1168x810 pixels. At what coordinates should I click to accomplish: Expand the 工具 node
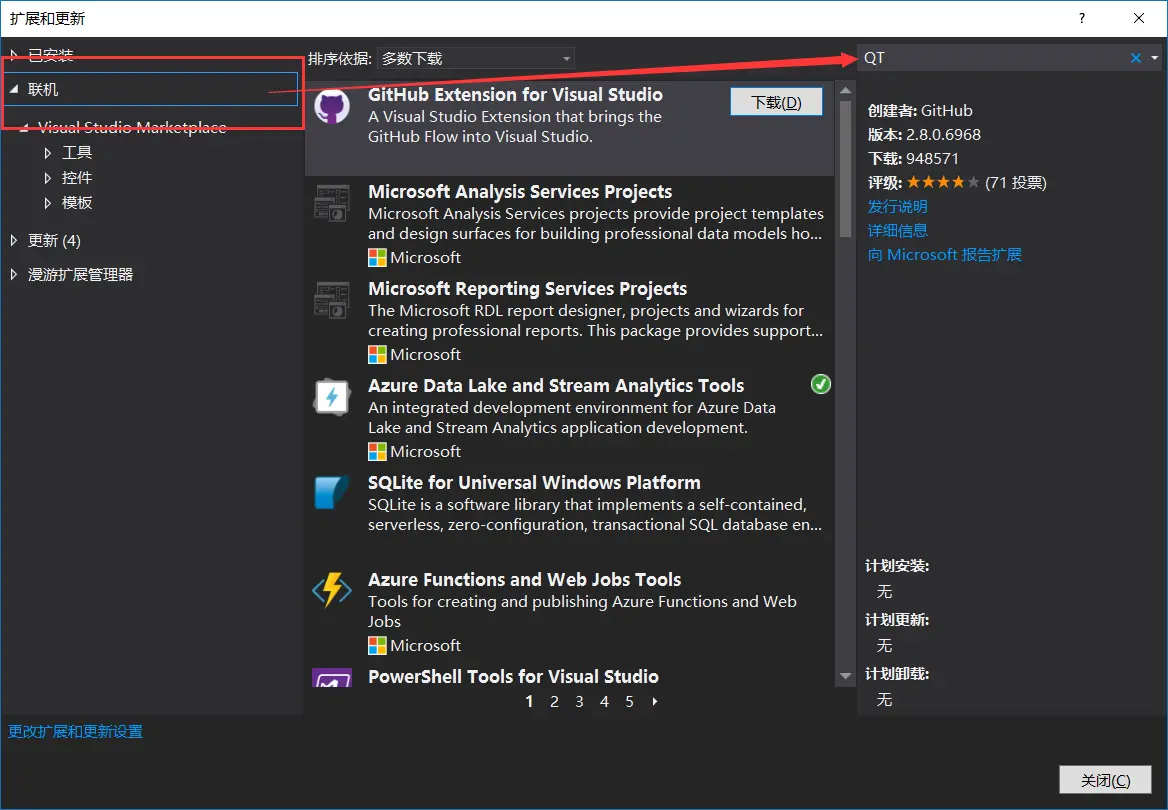(x=48, y=153)
